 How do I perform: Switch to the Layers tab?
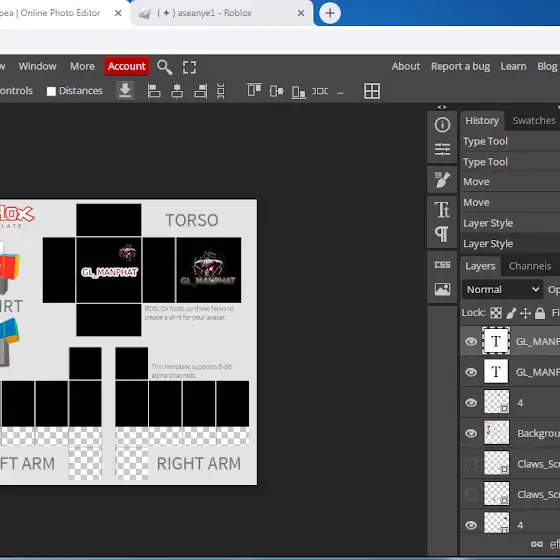(480, 266)
